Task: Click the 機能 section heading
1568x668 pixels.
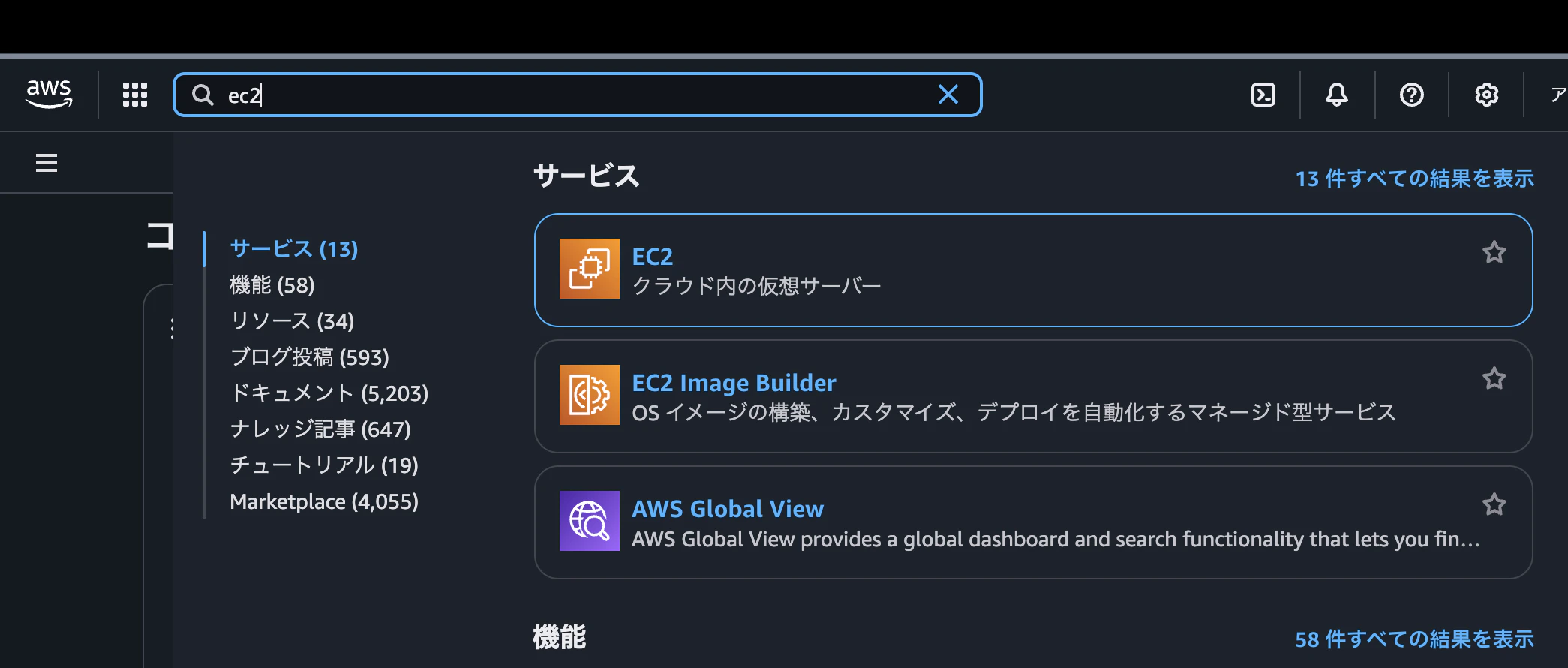Action: 560,637
